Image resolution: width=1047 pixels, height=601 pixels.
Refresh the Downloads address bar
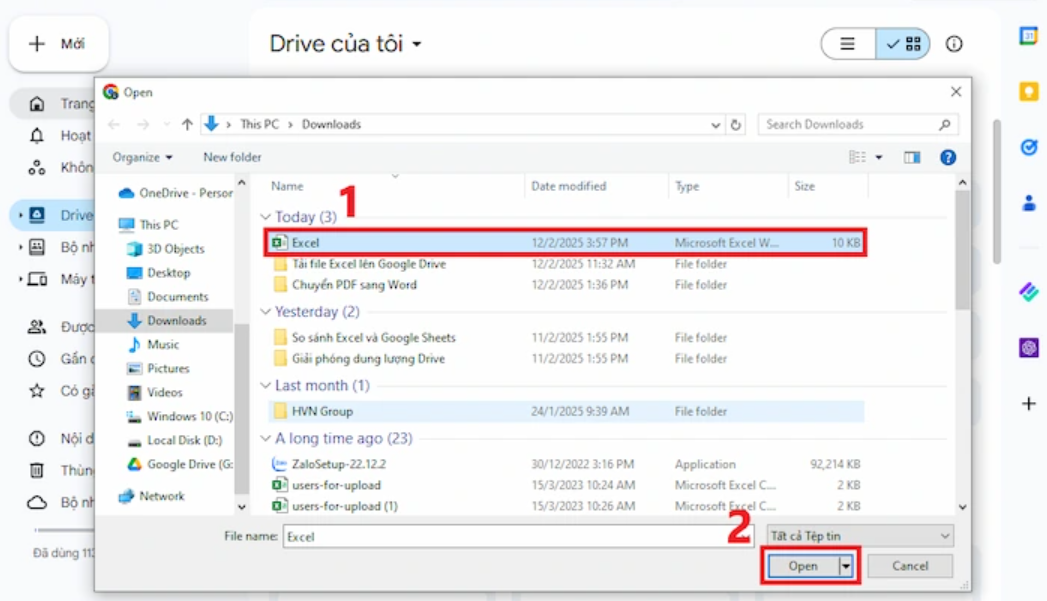point(737,124)
